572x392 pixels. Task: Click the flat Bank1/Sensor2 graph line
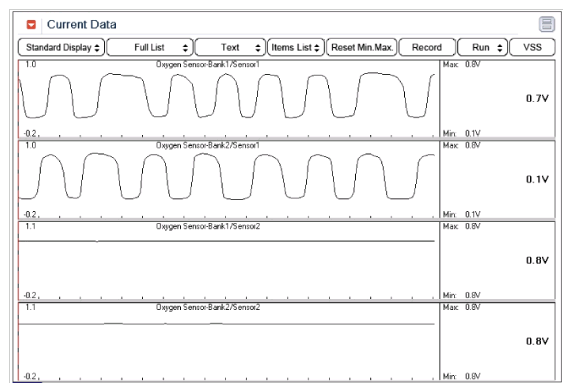point(226,241)
